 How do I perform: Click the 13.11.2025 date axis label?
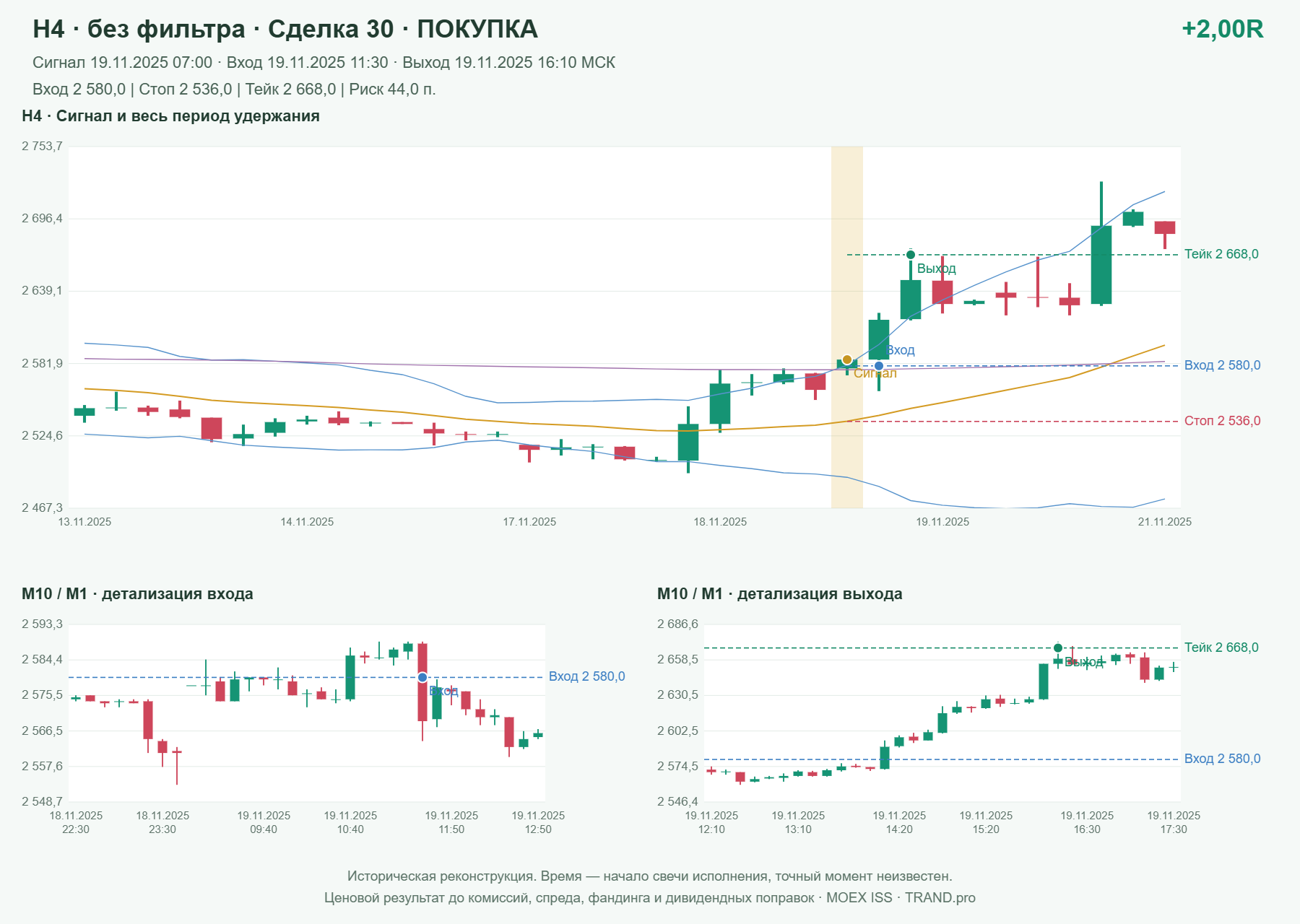pyautogui.click(x=84, y=522)
